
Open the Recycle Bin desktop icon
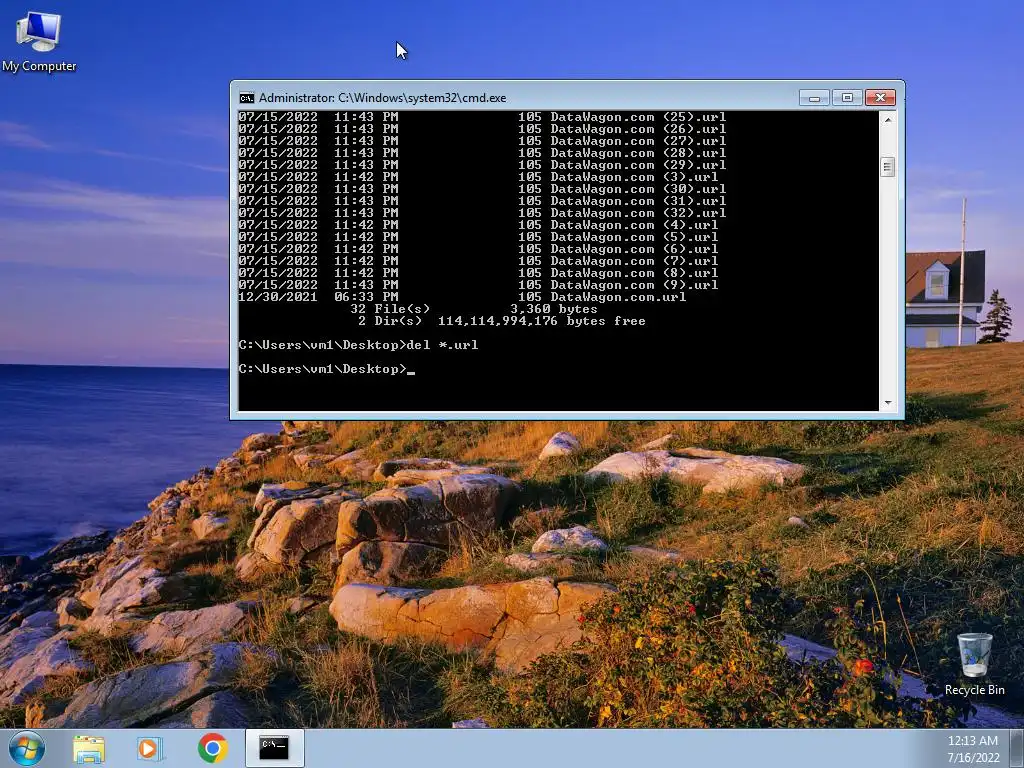(974, 664)
